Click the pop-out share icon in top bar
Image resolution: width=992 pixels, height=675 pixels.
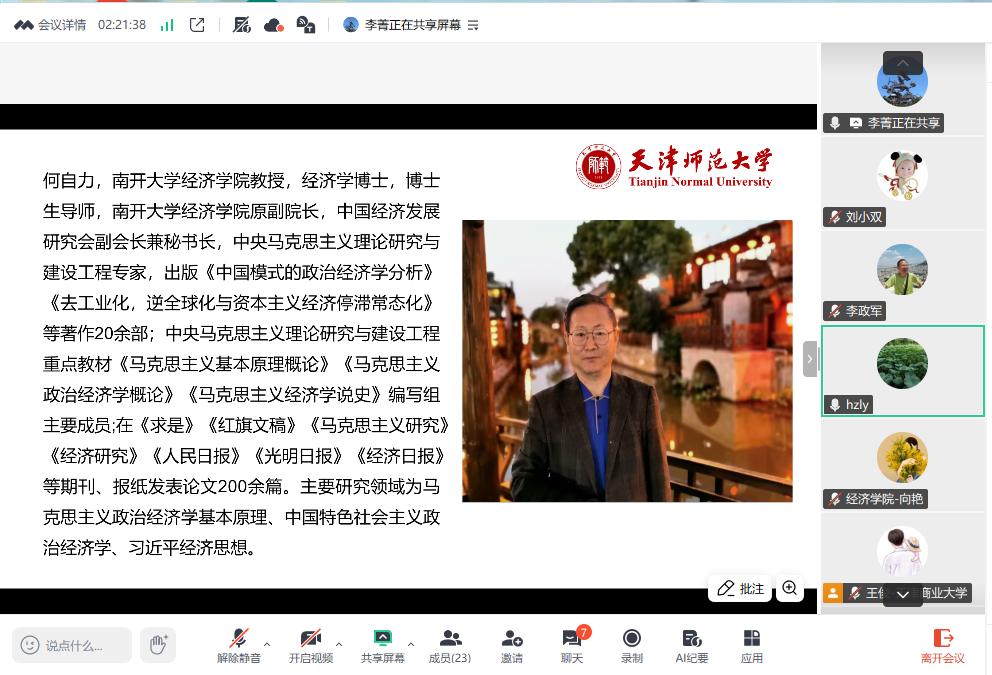(197, 25)
